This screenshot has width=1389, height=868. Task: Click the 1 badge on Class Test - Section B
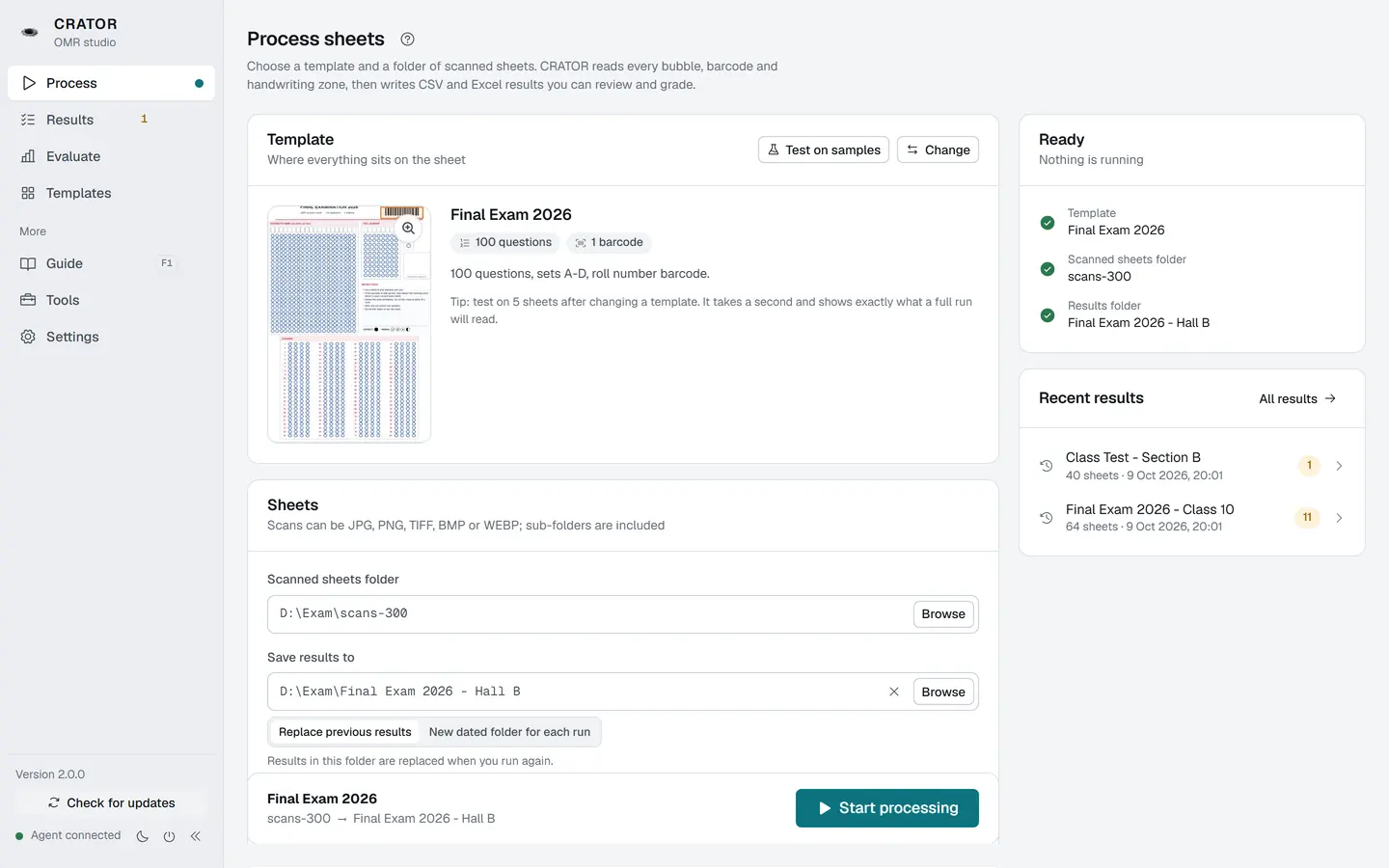(x=1309, y=466)
